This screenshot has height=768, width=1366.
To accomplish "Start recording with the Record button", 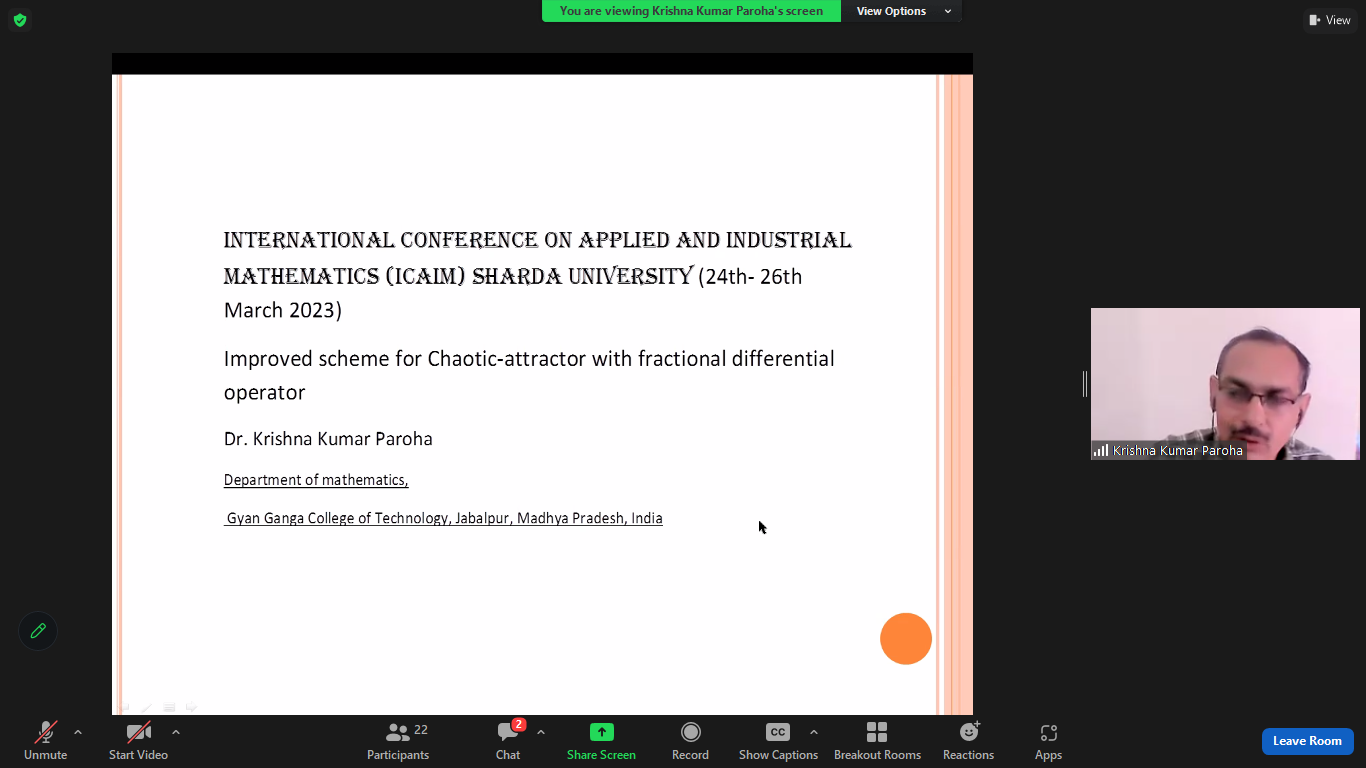I will 690,741.
